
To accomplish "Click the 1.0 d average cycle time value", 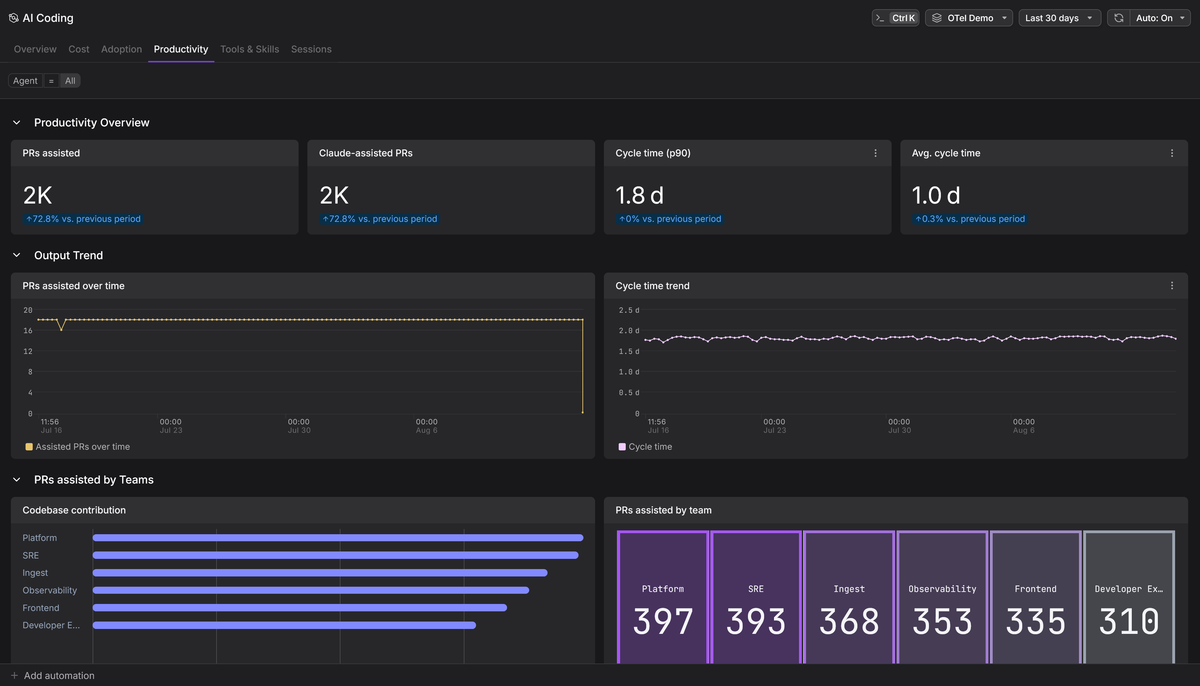I will point(936,195).
